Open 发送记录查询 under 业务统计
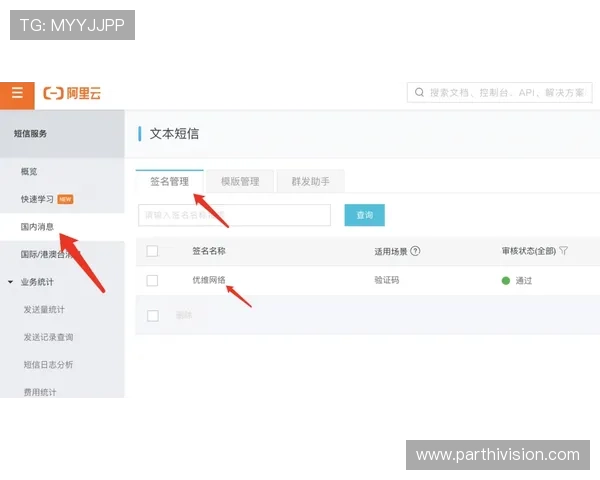Viewport: 600px width, 480px height. pyautogui.click(x=48, y=337)
